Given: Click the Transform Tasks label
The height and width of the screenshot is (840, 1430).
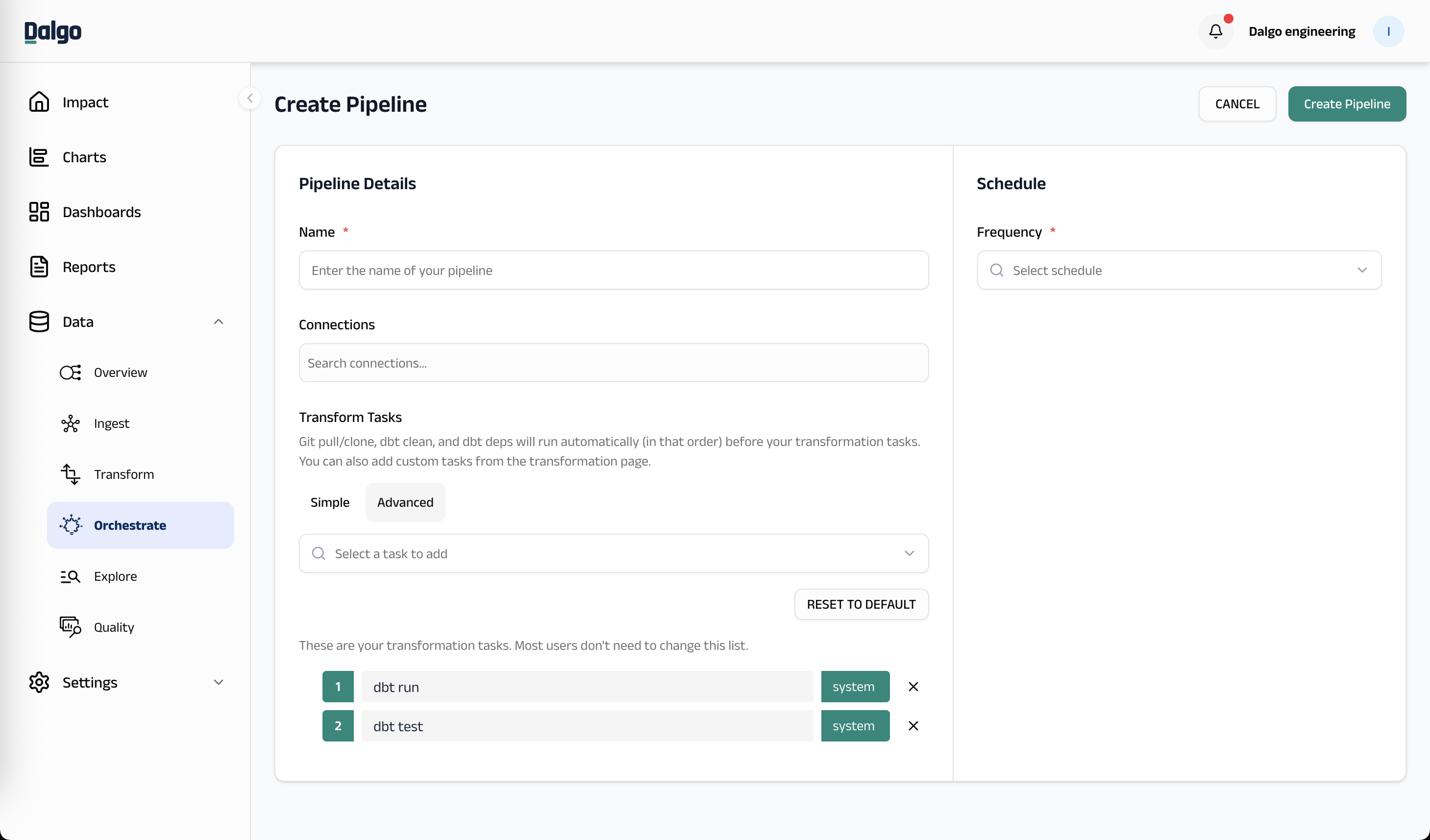Looking at the screenshot, I should [350, 417].
